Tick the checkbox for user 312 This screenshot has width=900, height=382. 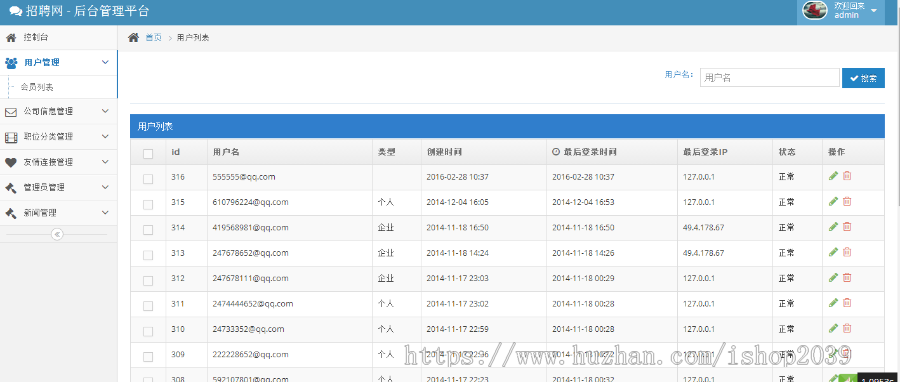pos(148,280)
